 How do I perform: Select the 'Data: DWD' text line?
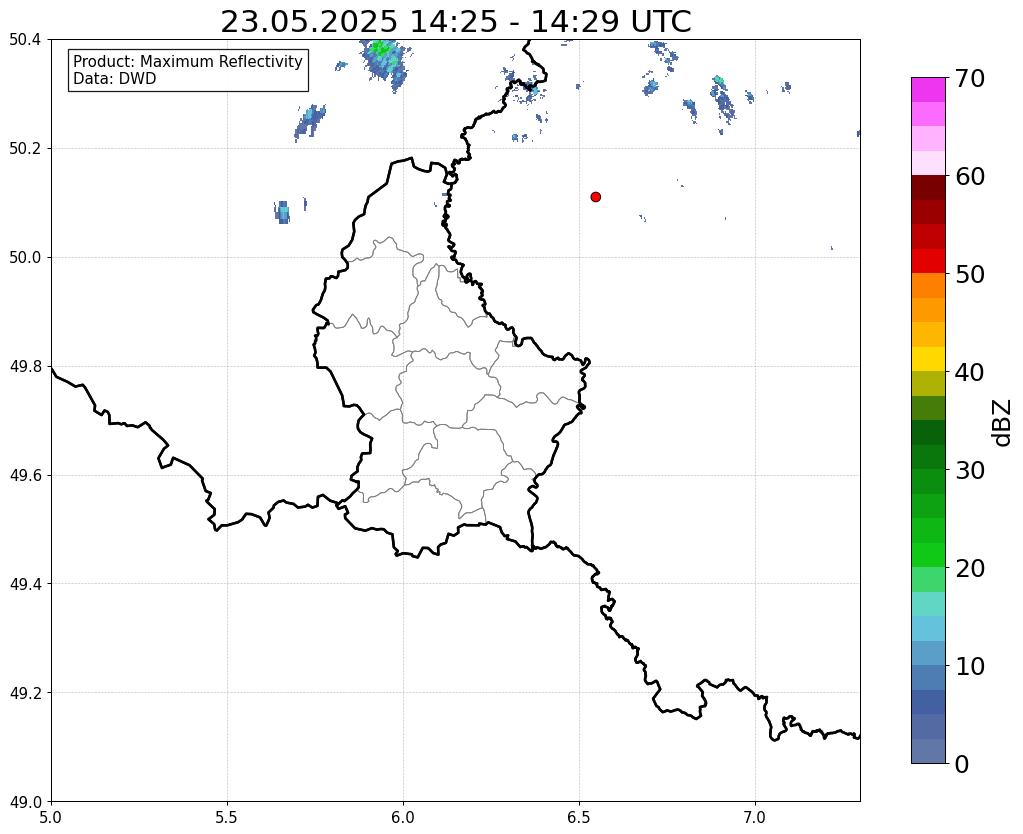pyautogui.click(x=115, y=79)
